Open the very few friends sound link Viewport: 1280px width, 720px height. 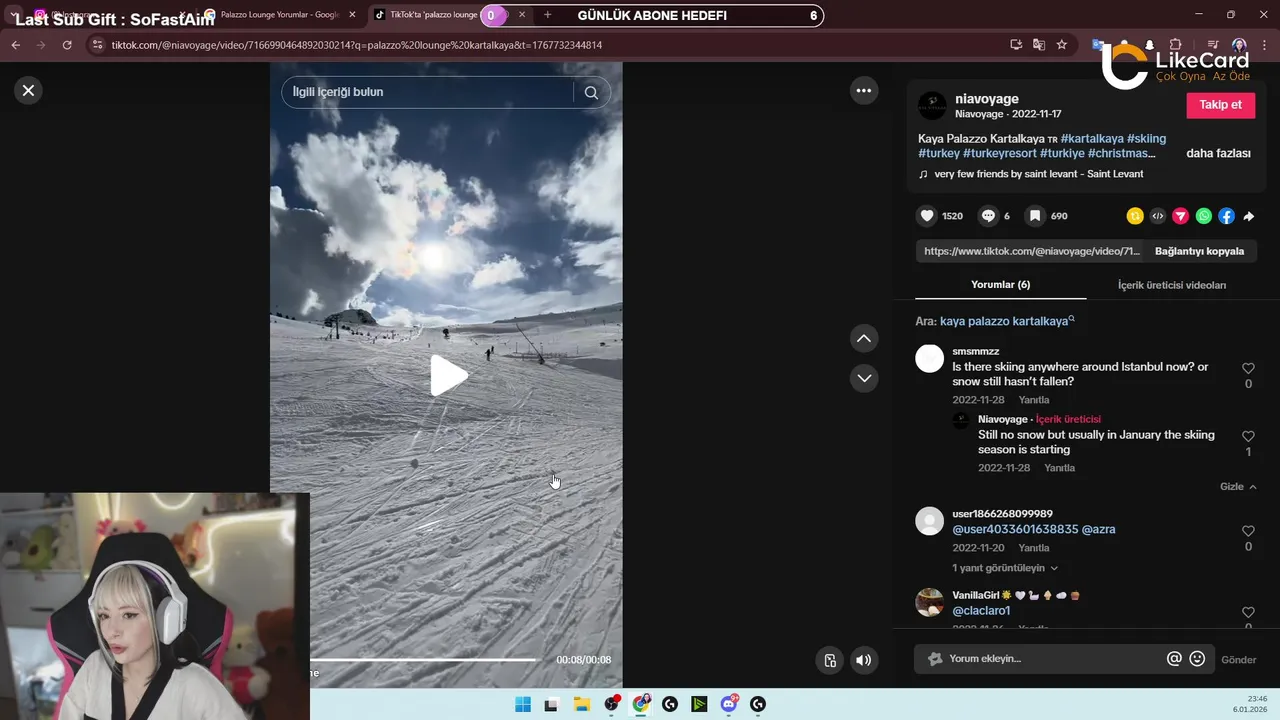1038,174
